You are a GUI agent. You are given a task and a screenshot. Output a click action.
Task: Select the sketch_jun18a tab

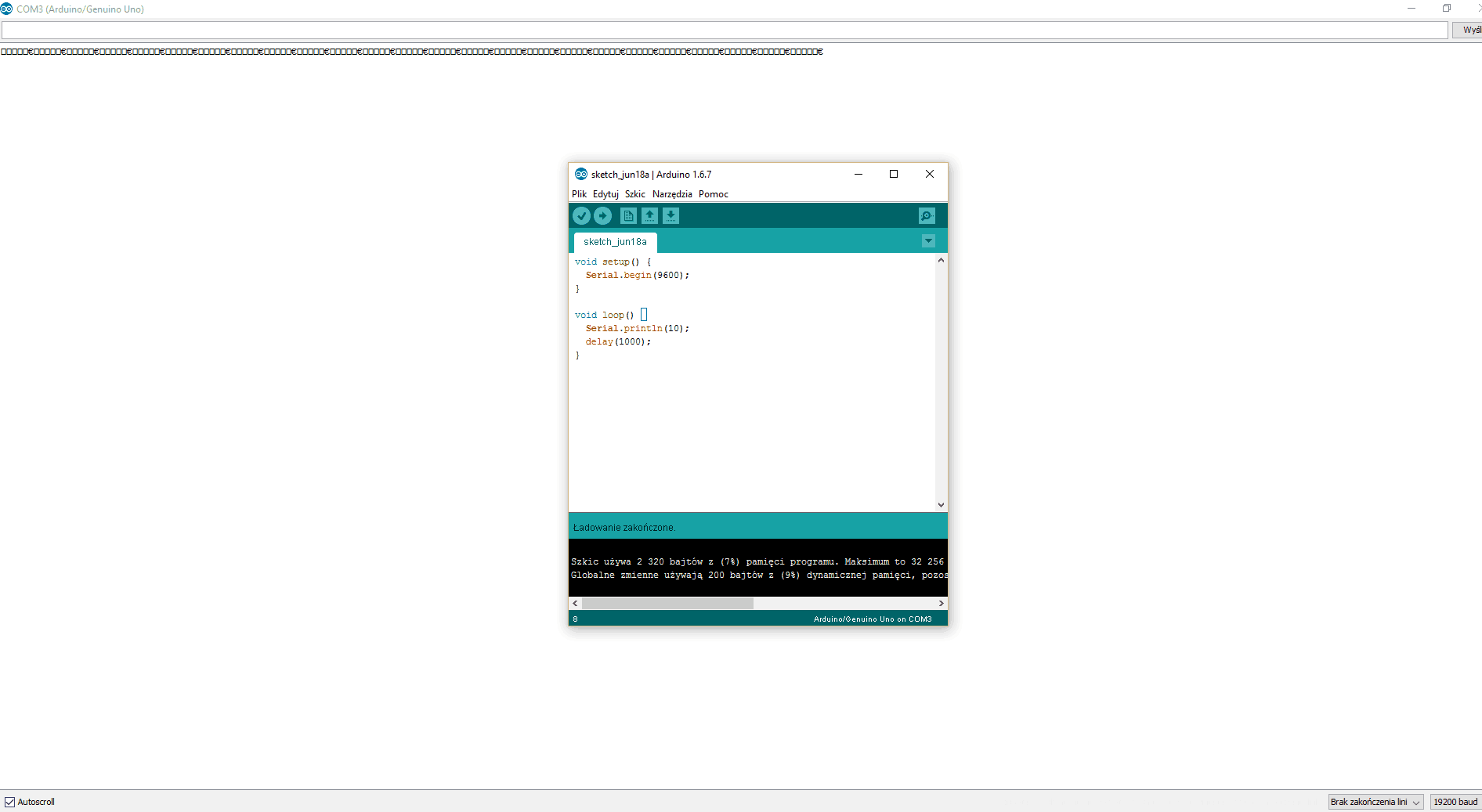pos(615,242)
